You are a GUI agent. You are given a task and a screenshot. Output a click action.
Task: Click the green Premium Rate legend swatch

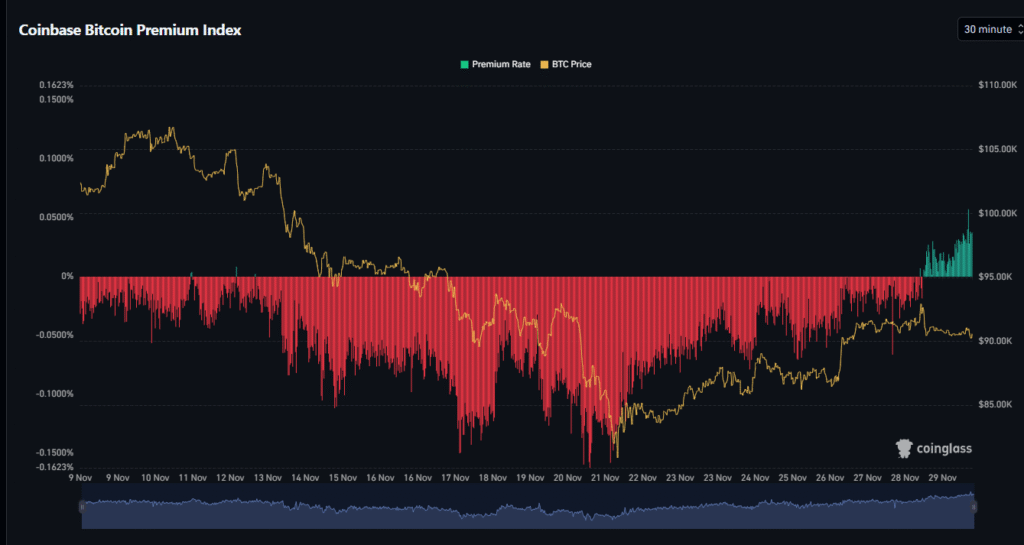[x=464, y=64]
